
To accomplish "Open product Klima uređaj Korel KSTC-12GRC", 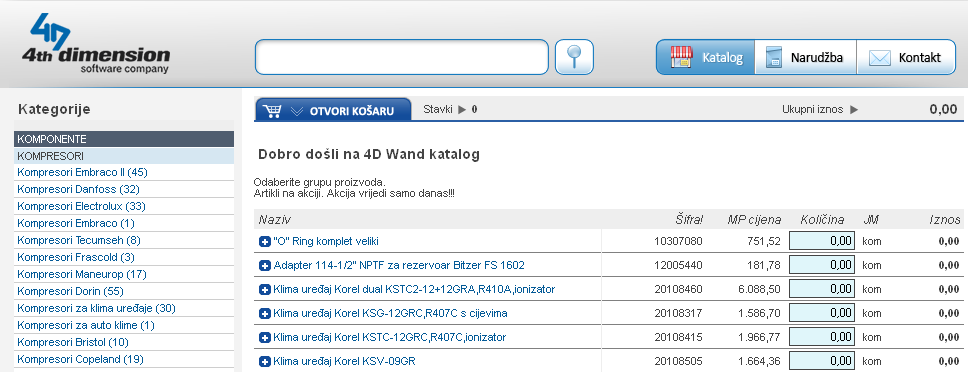I will point(390,337).
